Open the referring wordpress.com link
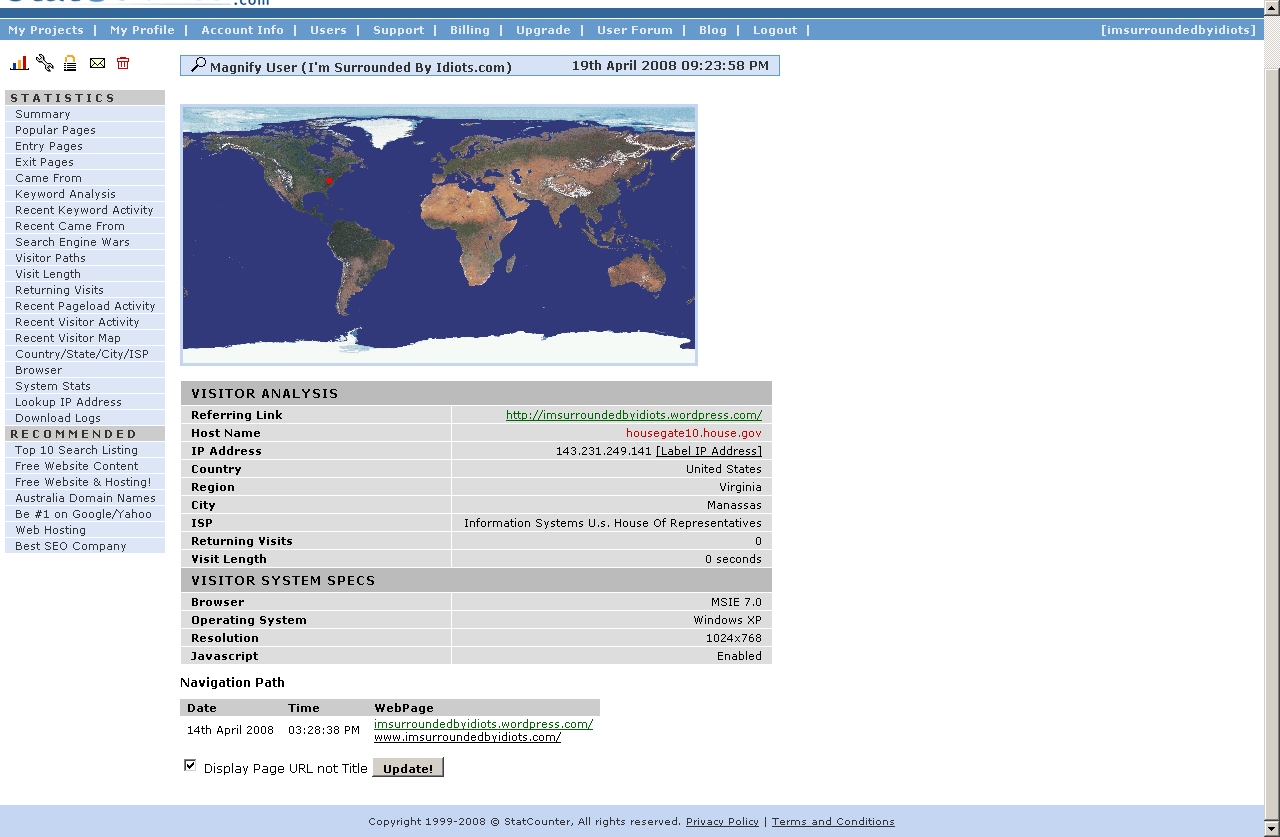 (x=634, y=415)
